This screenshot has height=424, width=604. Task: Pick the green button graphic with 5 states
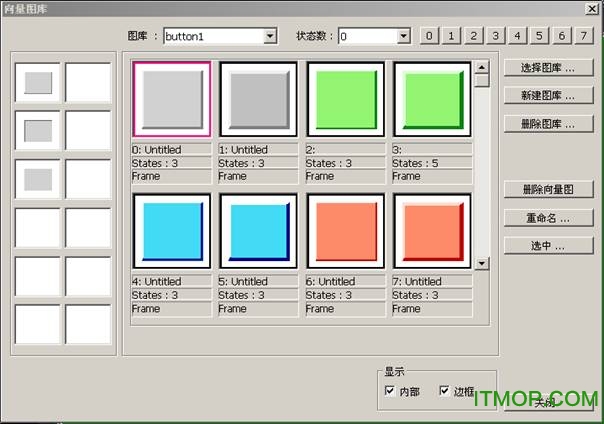432,99
